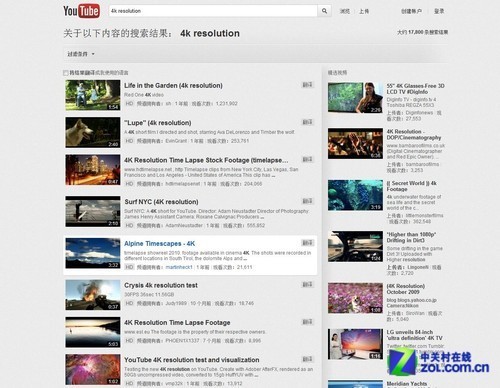Click the Lupe wolf video thumbnail
Viewport: 500px width, 388px height.
tap(93, 132)
